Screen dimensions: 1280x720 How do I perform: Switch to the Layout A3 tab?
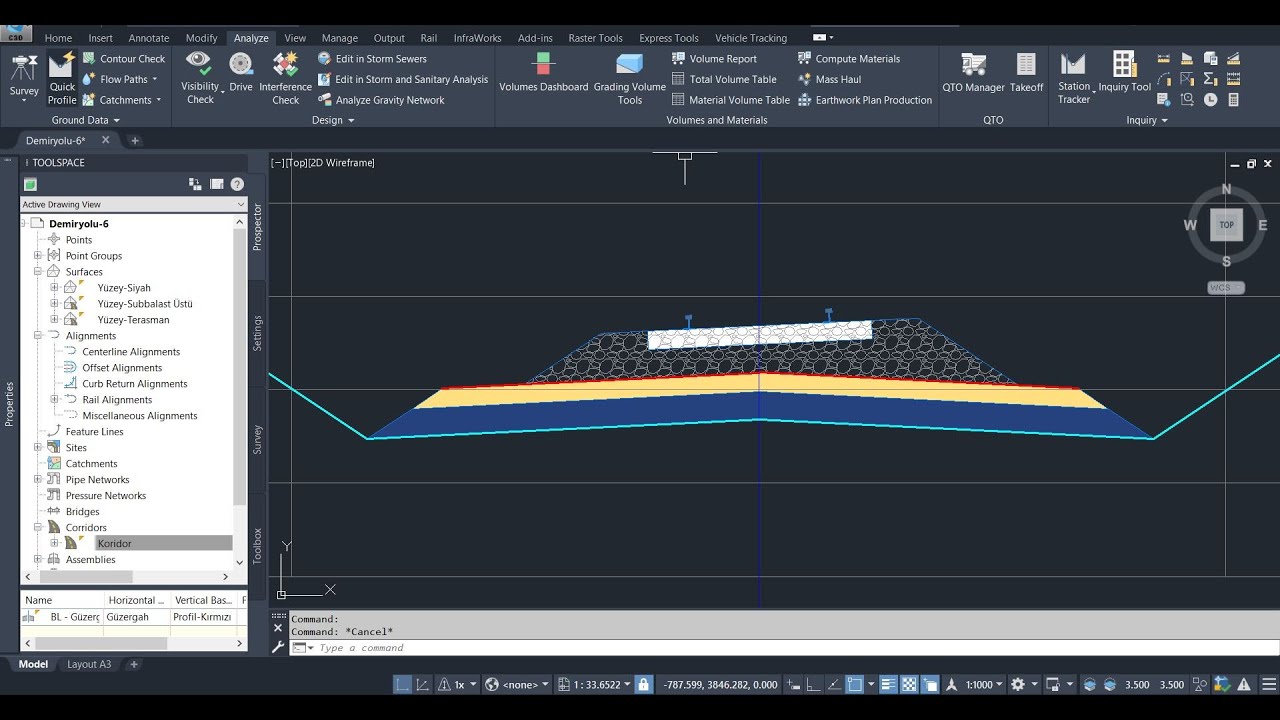(89, 664)
